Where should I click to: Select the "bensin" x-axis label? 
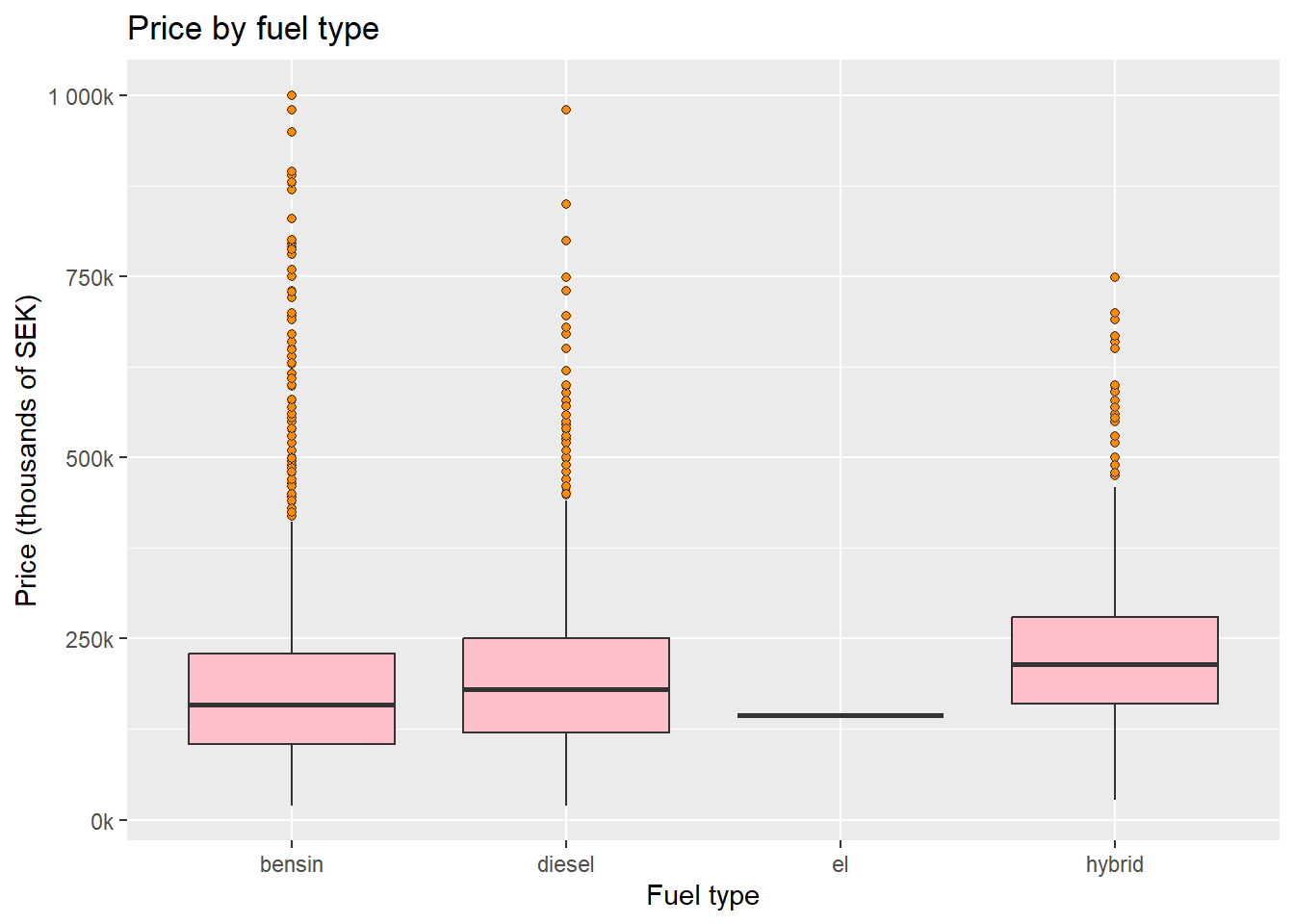click(292, 864)
